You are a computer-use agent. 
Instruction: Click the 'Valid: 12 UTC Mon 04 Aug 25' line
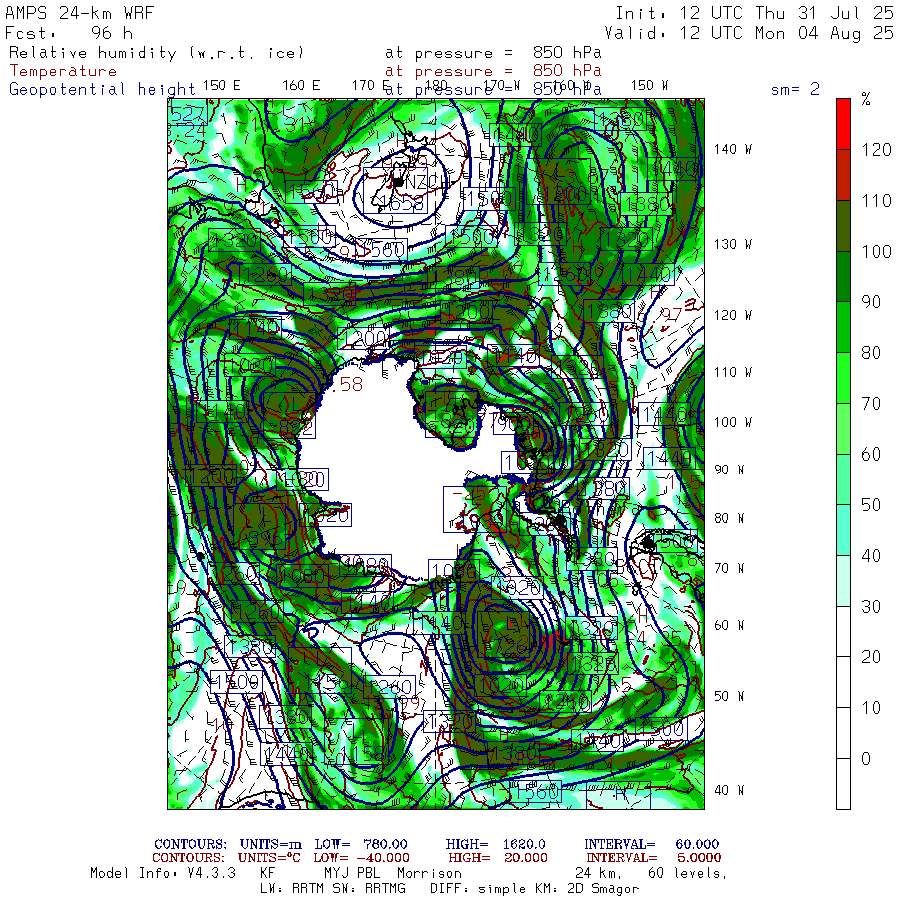(748, 33)
